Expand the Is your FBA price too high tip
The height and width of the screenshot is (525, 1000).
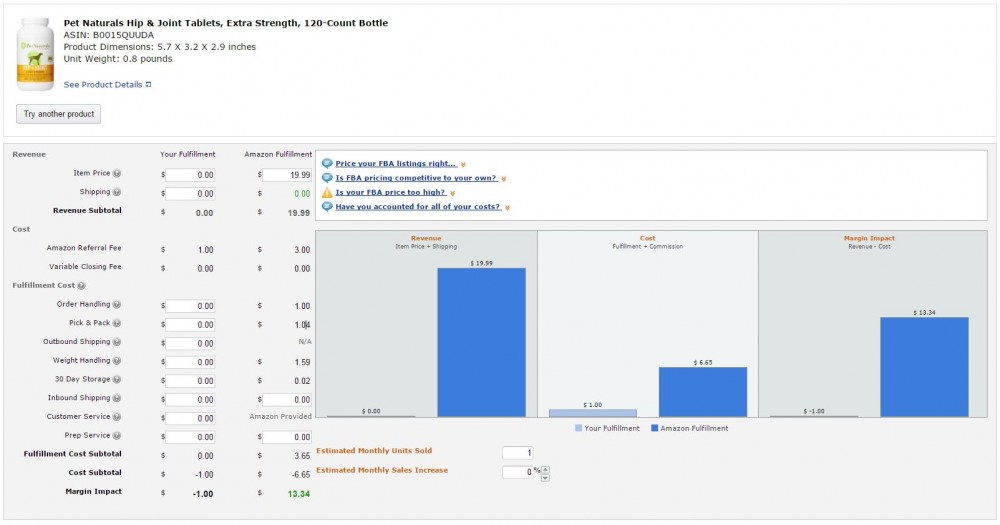tap(452, 193)
